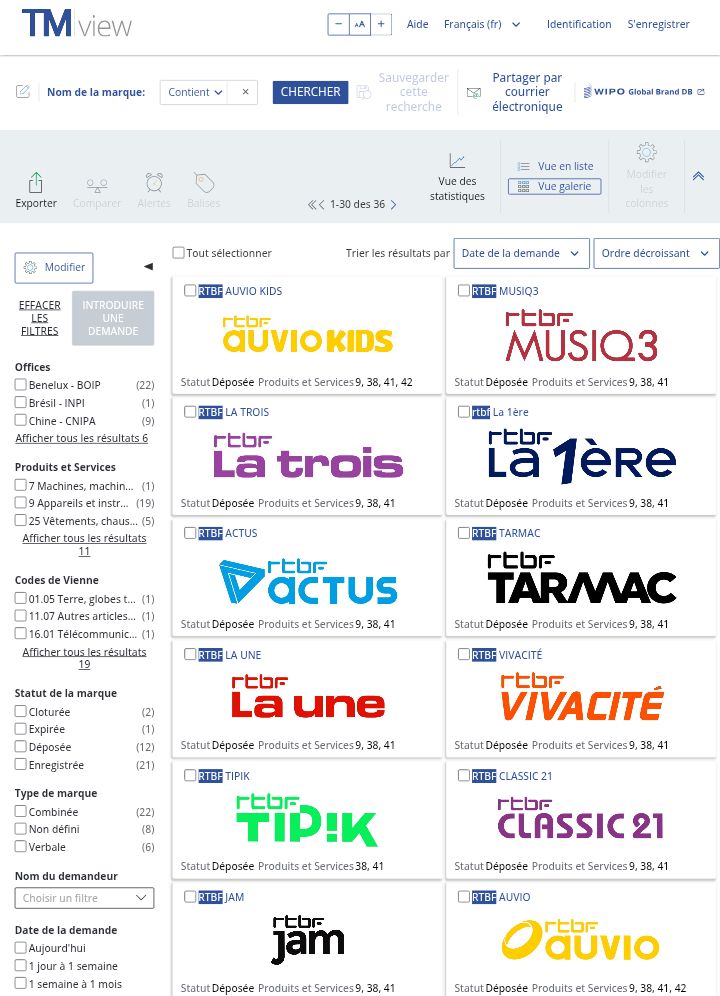Click the Balises tag icon

coord(204,183)
